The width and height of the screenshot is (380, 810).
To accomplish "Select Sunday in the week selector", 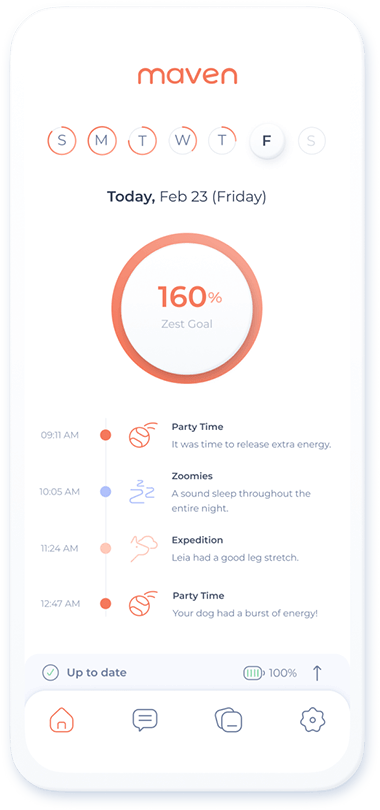I will 62,141.
